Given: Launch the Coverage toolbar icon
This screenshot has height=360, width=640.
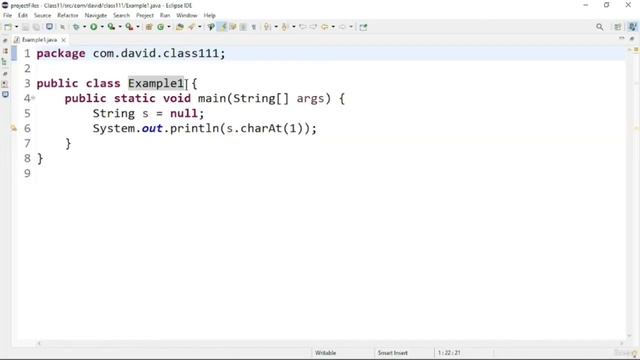Looking at the screenshot, I should coord(111,27).
